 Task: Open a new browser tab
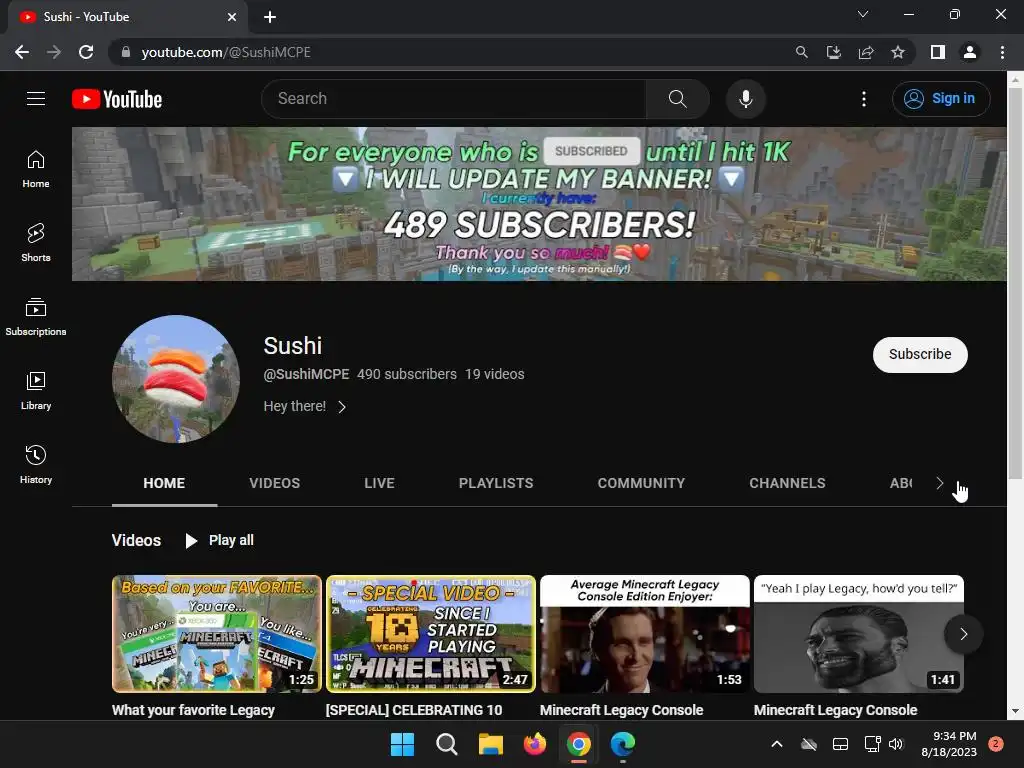click(270, 17)
